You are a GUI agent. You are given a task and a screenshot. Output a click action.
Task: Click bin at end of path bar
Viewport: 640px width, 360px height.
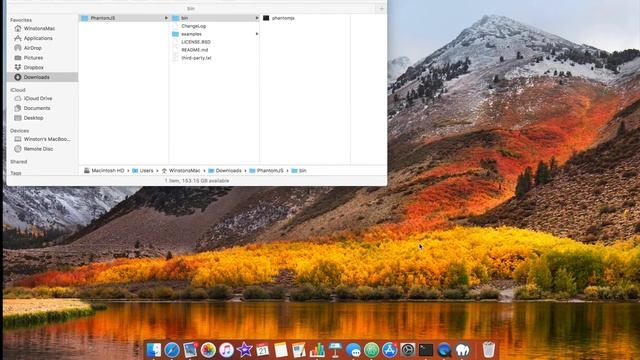point(299,171)
